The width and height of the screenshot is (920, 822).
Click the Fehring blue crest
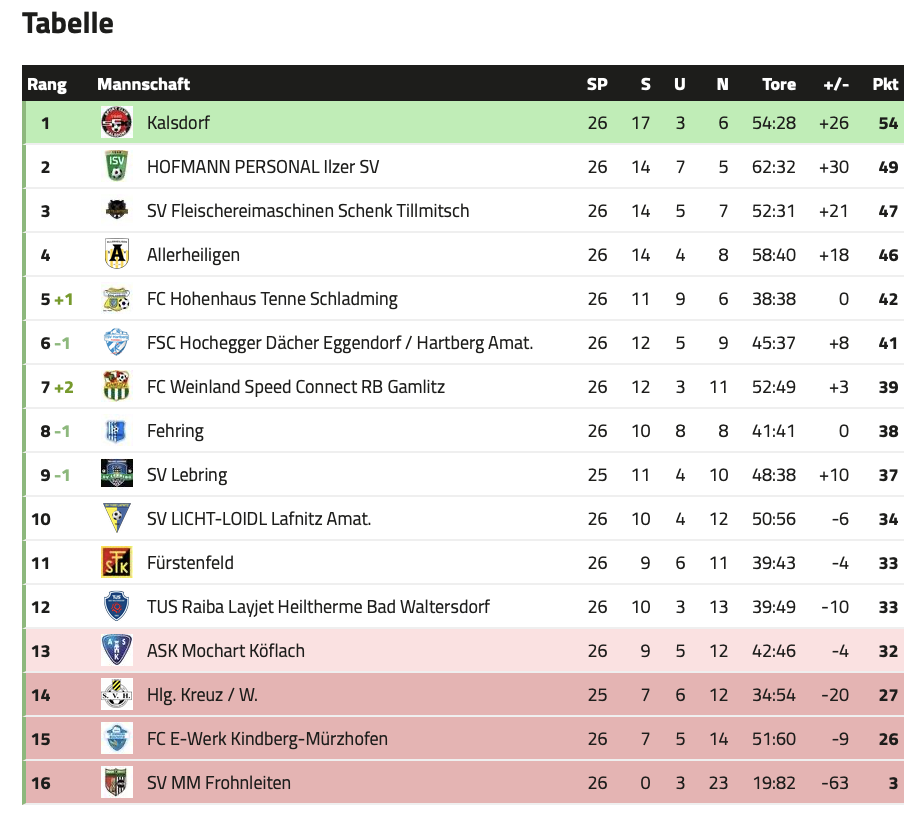tap(117, 431)
